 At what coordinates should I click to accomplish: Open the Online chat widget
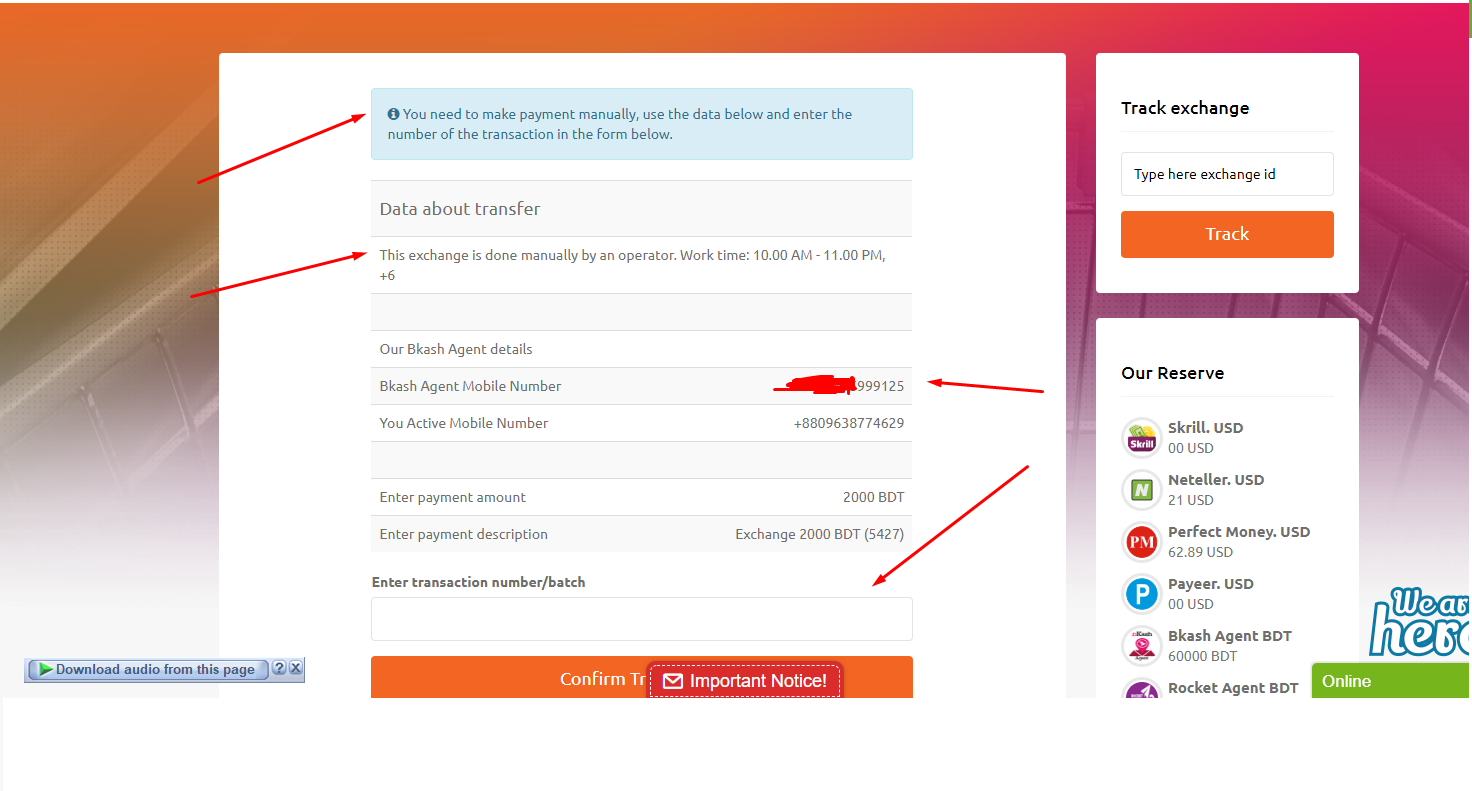1391,680
